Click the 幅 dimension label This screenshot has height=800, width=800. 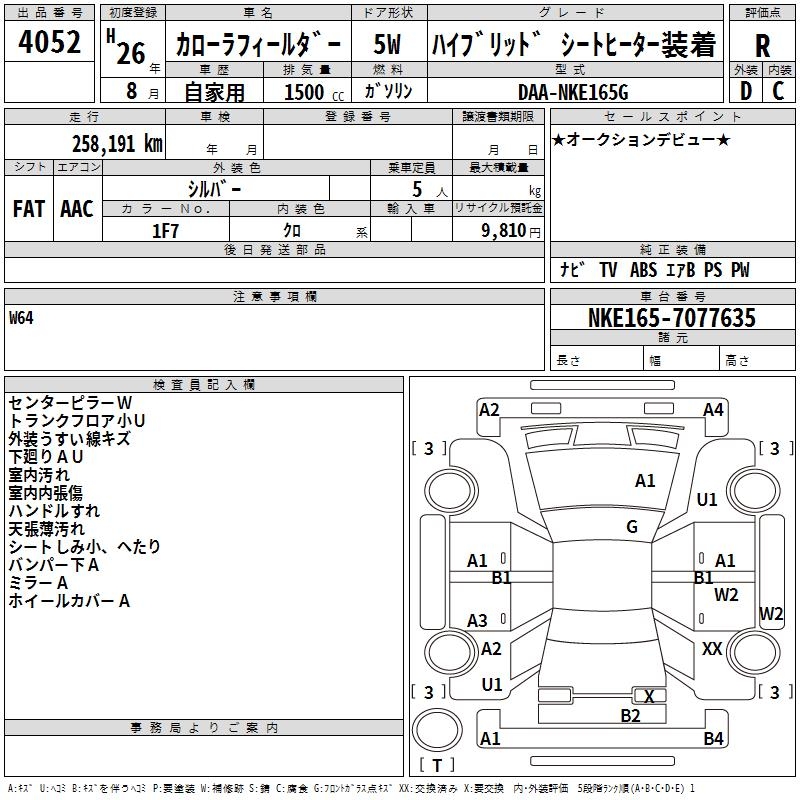655,361
